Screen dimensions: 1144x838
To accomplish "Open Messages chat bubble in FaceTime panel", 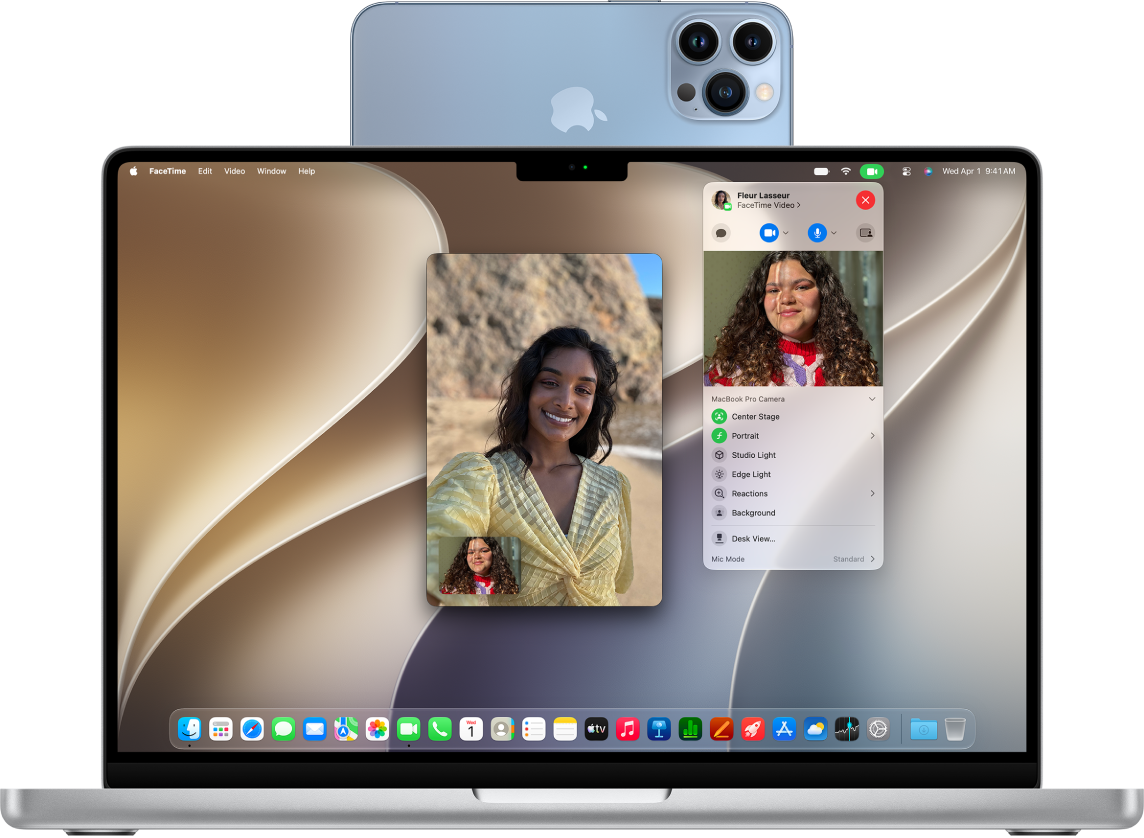I will (721, 233).
